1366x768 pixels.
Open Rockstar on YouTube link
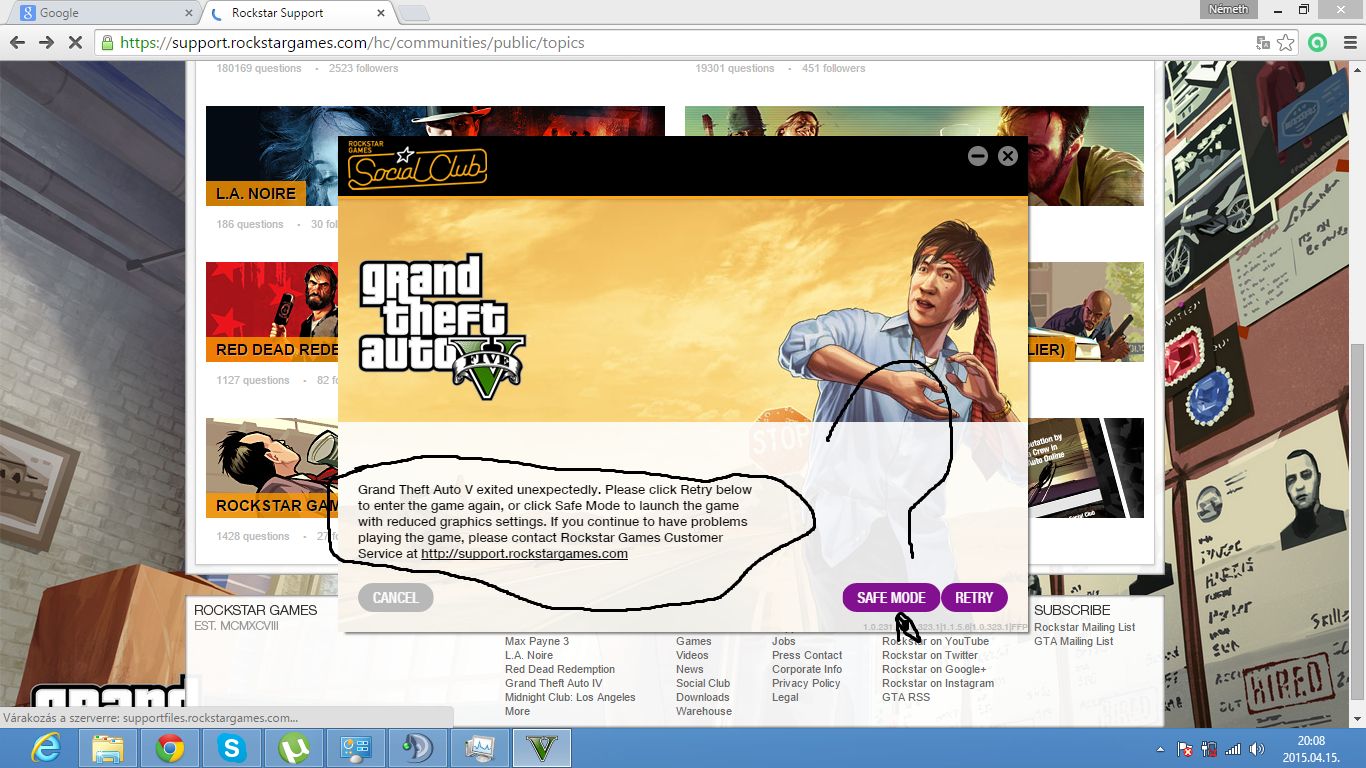(x=935, y=641)
